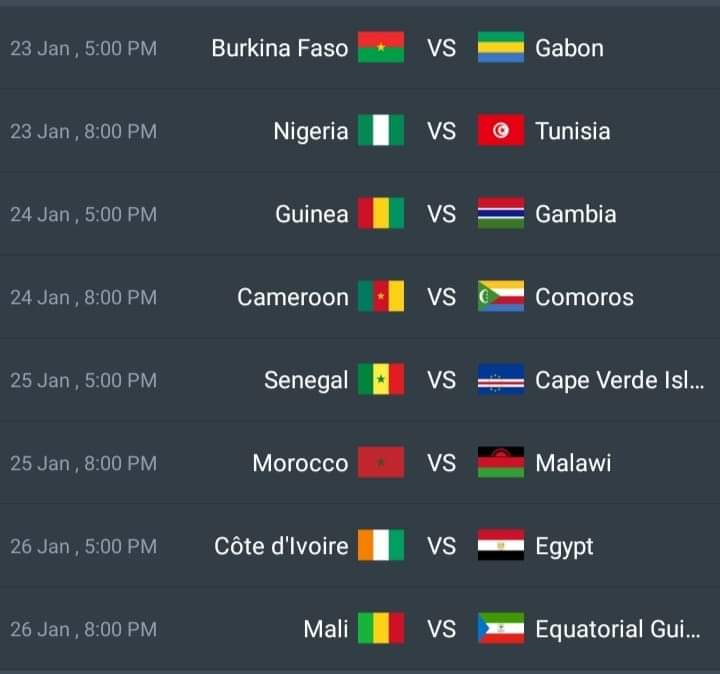The height and width of the screenshot is (674, 720).
Task: Open the 24 Jan, 8:00 PM fixture time
Action: coord(84,298)
